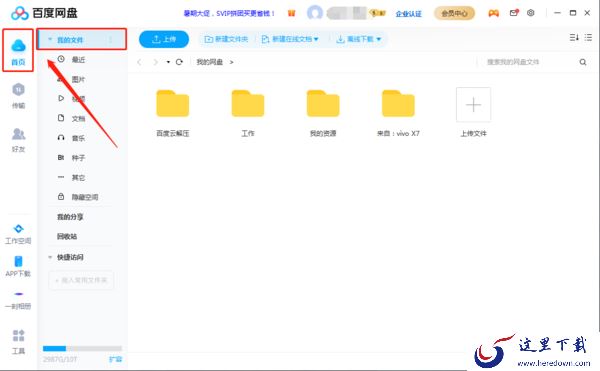The image size is (600, 371).
Task: Click the more options dots beside 我的文件
Action: (111, 39)
